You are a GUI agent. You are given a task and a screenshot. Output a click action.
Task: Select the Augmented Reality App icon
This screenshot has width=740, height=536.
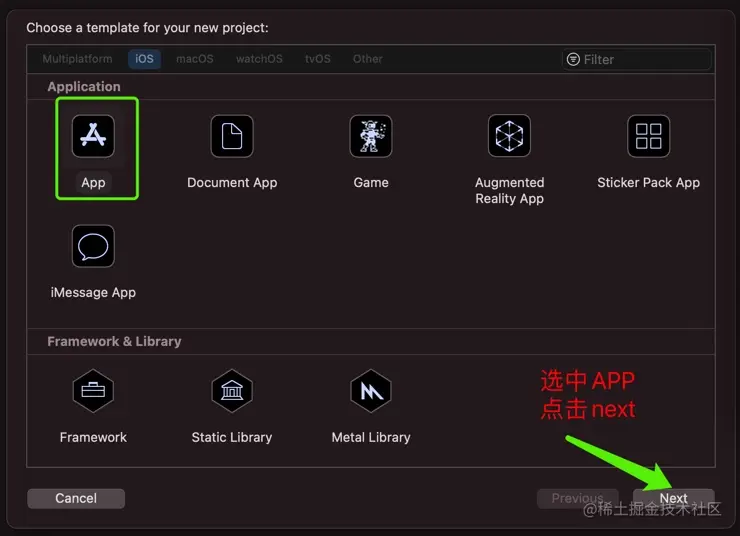coord(509,136)
